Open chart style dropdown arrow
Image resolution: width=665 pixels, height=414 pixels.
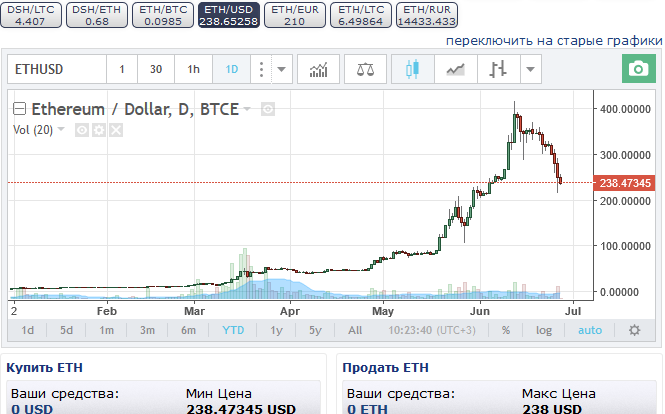tap(531, 69)
